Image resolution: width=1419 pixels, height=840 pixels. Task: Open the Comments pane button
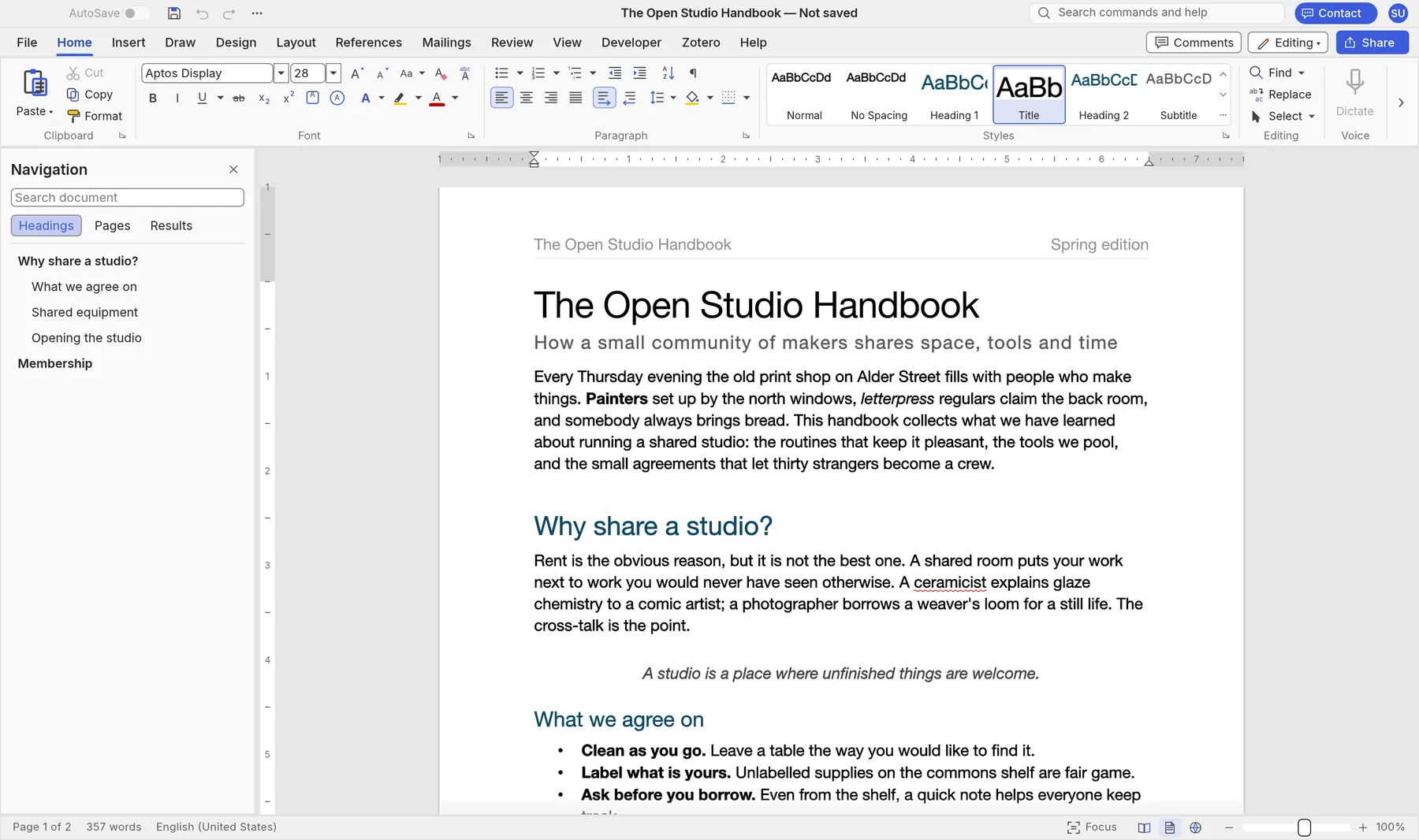point(1194,43)
